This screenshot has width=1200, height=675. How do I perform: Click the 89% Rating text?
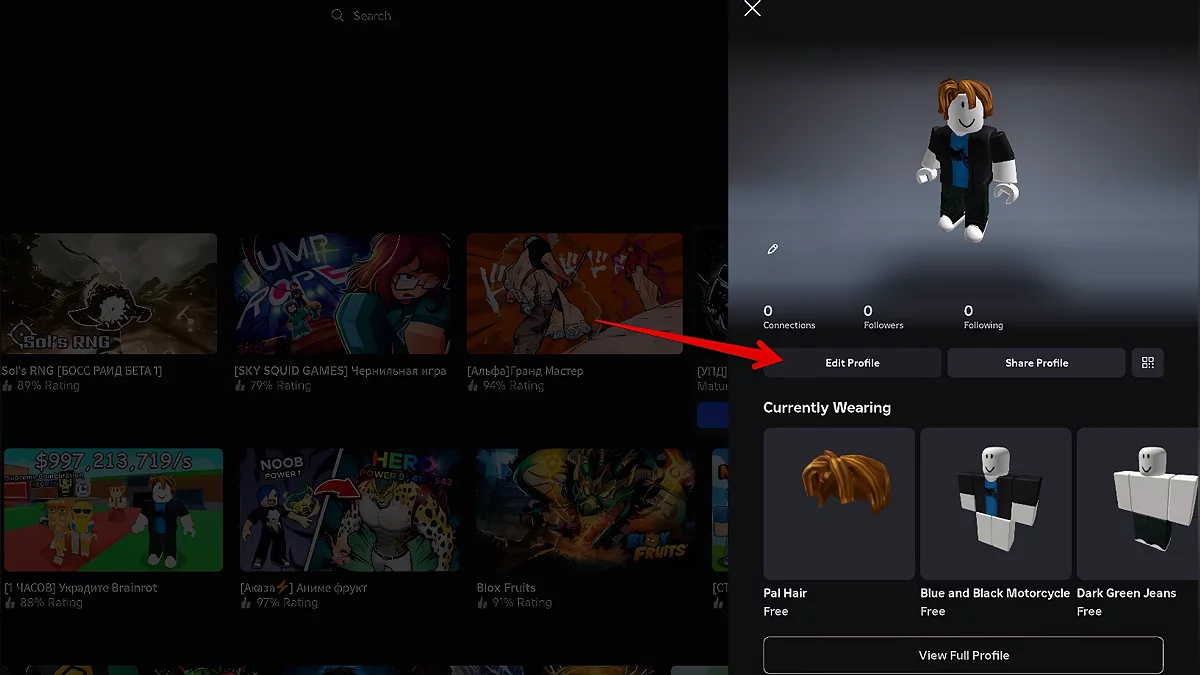point(48,386)
